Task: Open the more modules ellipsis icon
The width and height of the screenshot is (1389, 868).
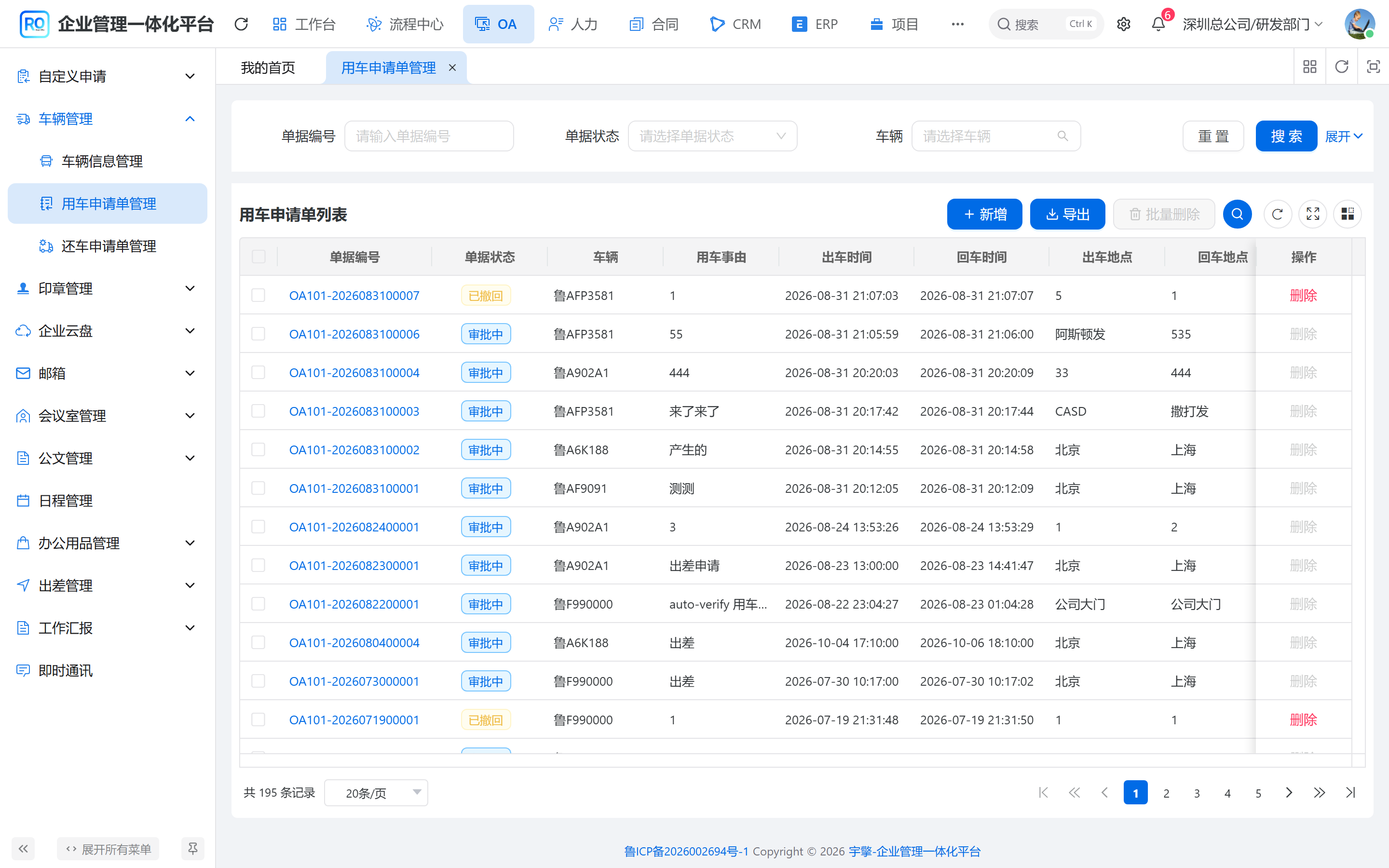Action: (x=957, y=24)
